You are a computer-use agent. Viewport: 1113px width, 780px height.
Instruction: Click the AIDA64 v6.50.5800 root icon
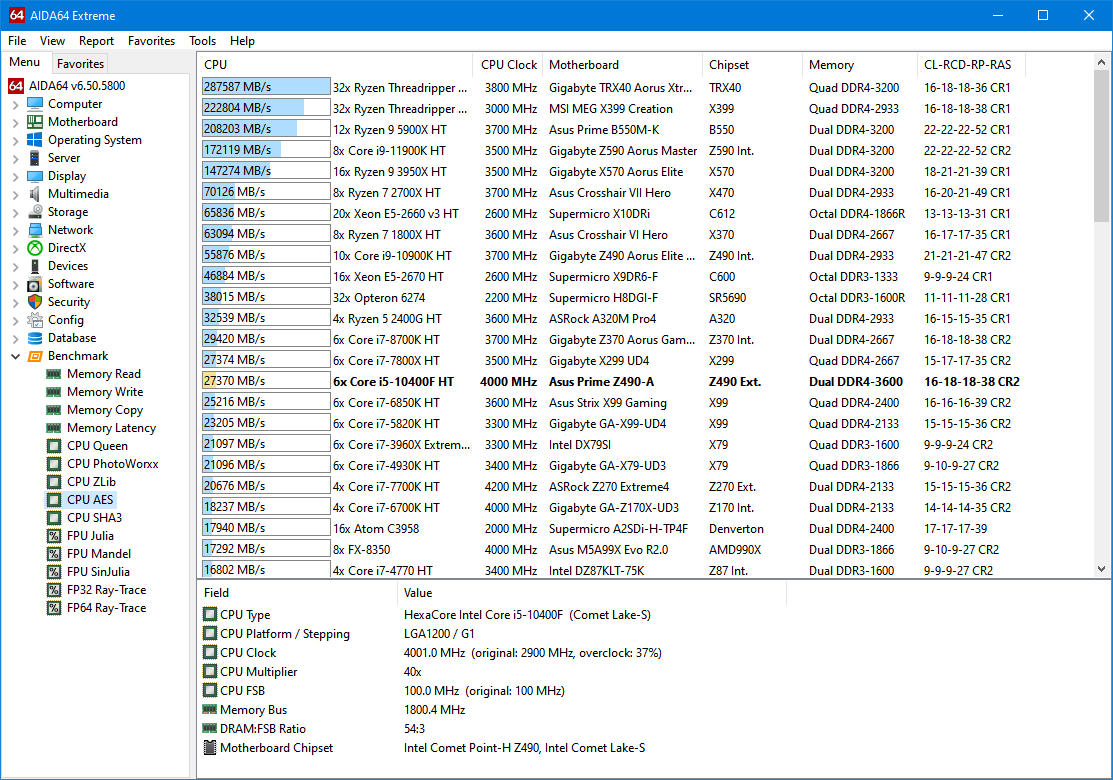click(16, 86)
